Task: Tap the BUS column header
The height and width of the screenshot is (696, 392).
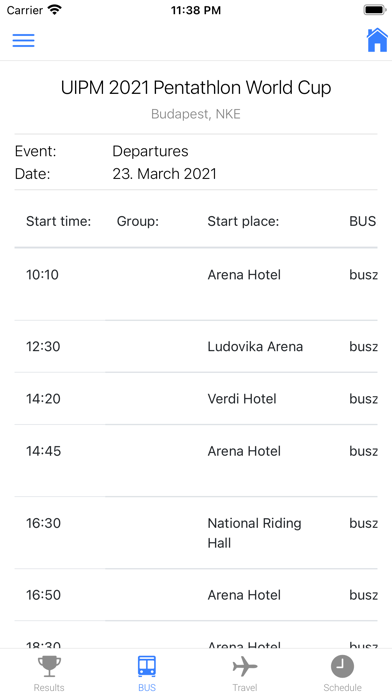Action: click(x=363, y=221)
